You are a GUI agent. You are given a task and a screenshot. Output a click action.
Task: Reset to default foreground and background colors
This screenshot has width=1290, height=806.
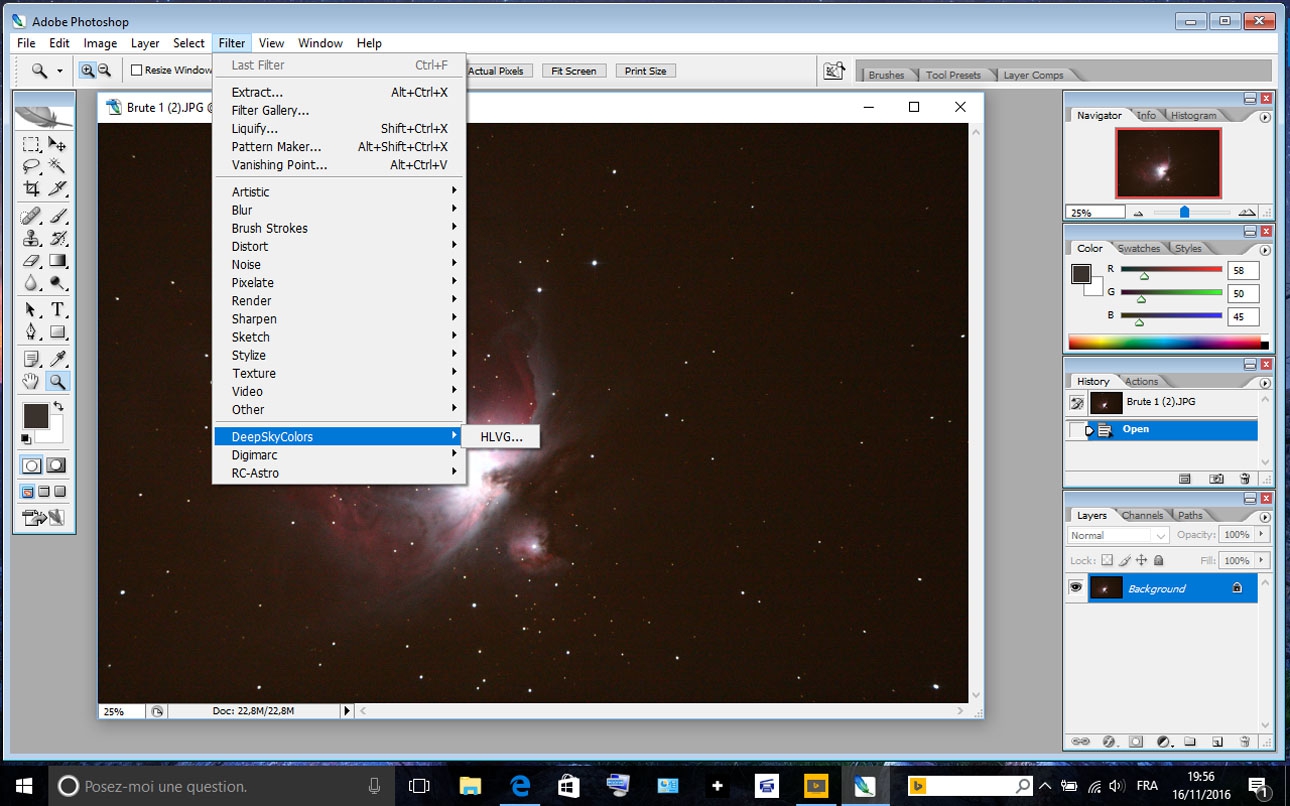26,438
